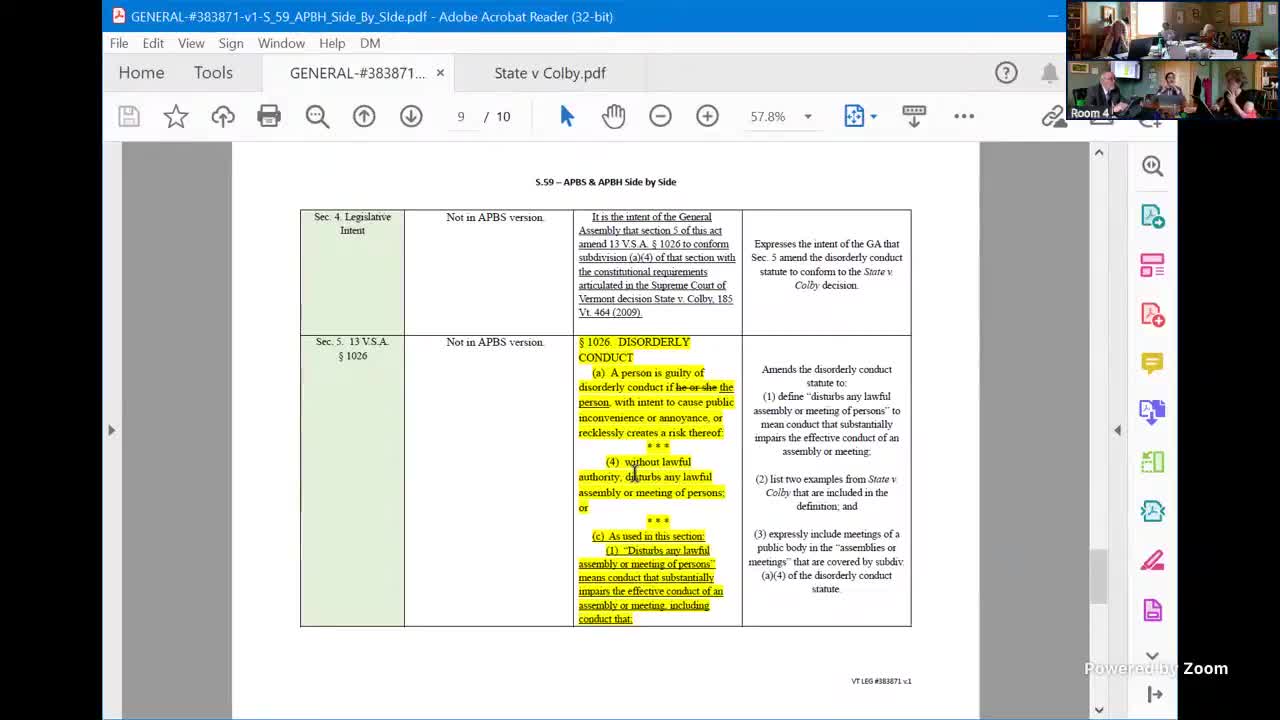Screen dimensions: 1280x720
Task: Click the Print file icon
Action: [269, 116]
